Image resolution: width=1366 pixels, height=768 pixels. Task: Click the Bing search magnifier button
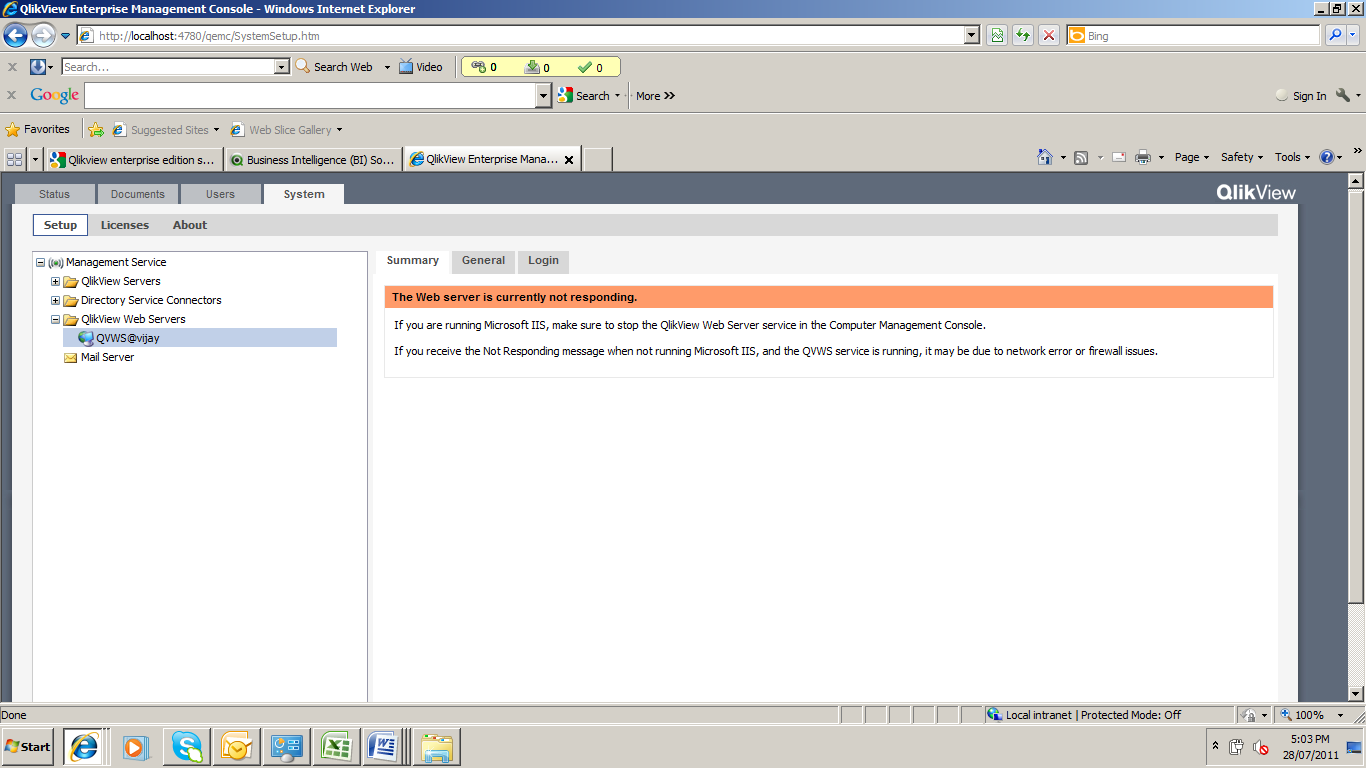pos(1335,36)
